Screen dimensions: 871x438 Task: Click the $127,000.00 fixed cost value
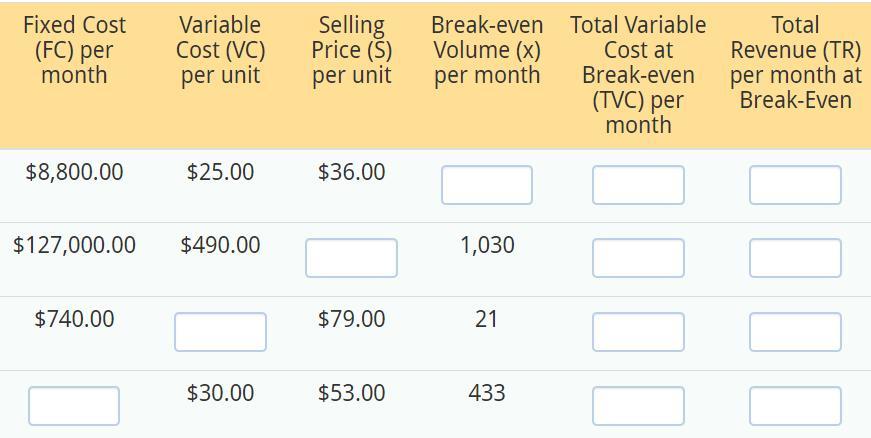pos(74,245)
